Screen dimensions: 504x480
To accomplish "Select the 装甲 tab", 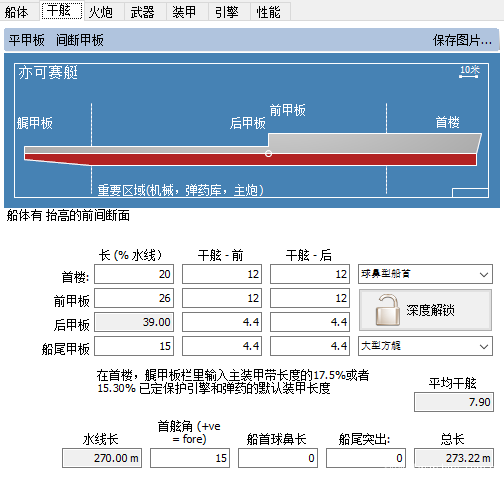I will click(x=184, y=12).
